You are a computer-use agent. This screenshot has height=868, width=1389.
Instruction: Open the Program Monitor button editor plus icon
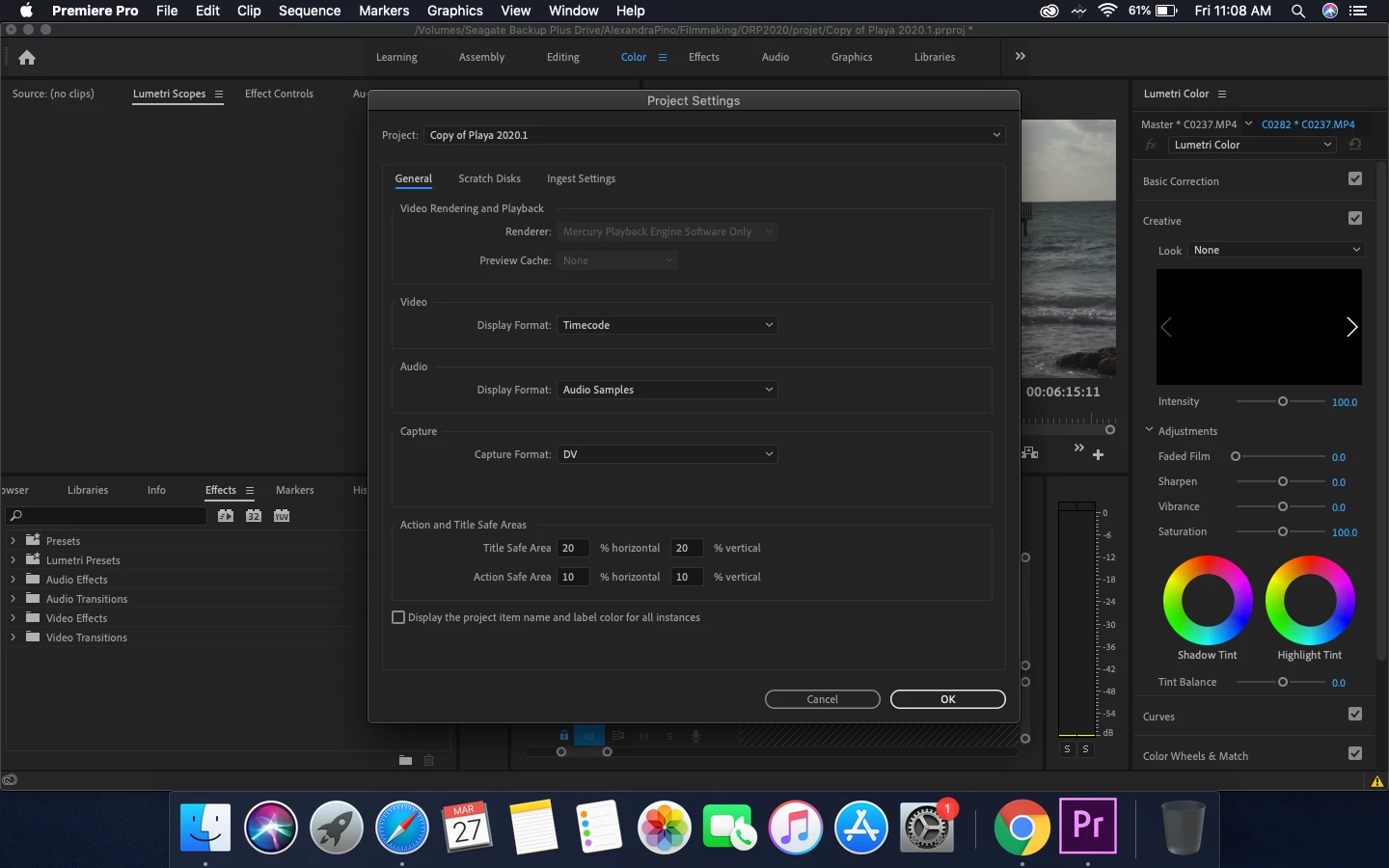coord(1098,454)
